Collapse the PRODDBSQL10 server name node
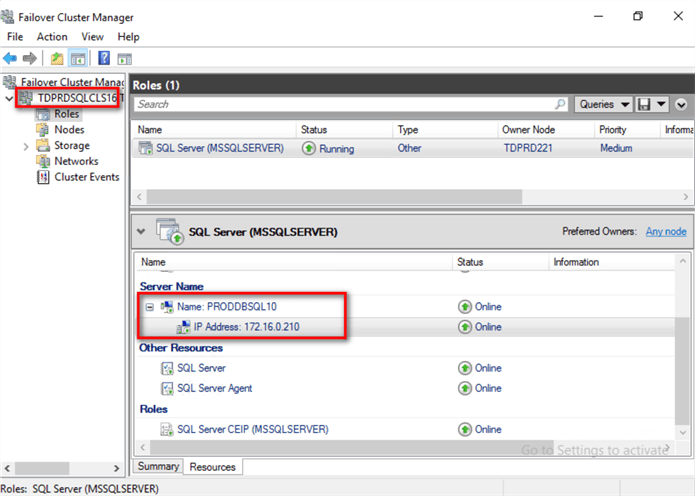The image size is (695, 496). pyautogui.click(x=150, y=307)
